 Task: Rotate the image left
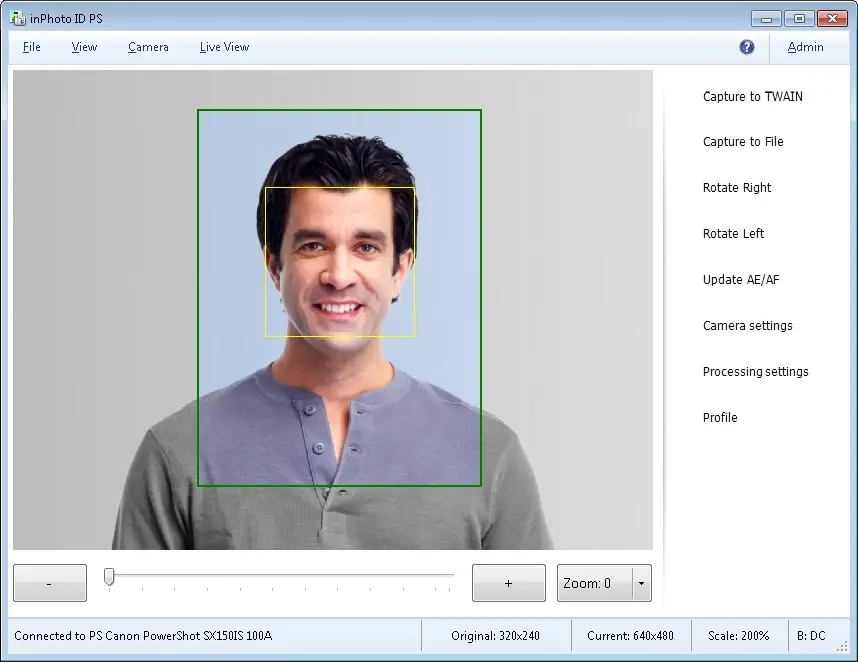coord(733,234)
